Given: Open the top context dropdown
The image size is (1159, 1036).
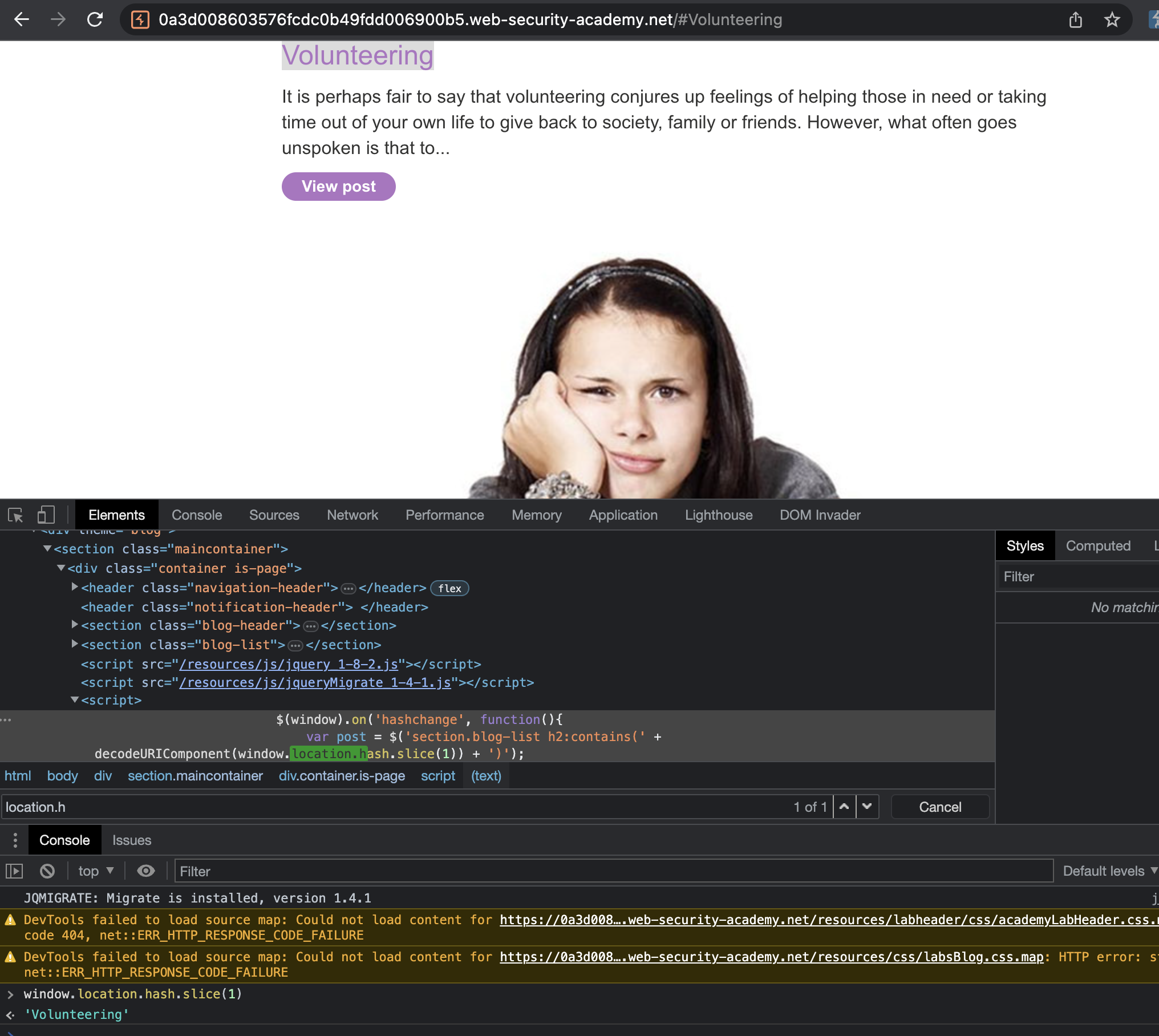Looking at the screenshot, I should [96, 871].
